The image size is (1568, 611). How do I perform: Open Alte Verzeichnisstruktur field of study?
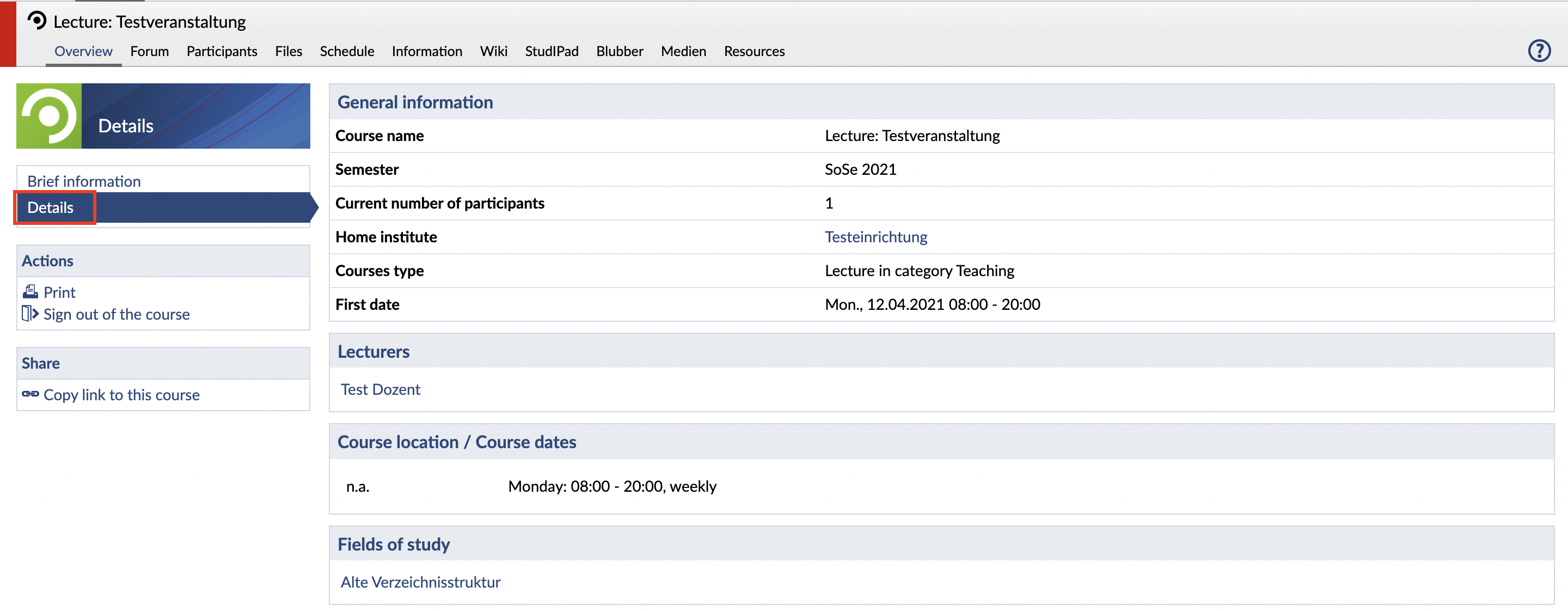tap(420, 582)
